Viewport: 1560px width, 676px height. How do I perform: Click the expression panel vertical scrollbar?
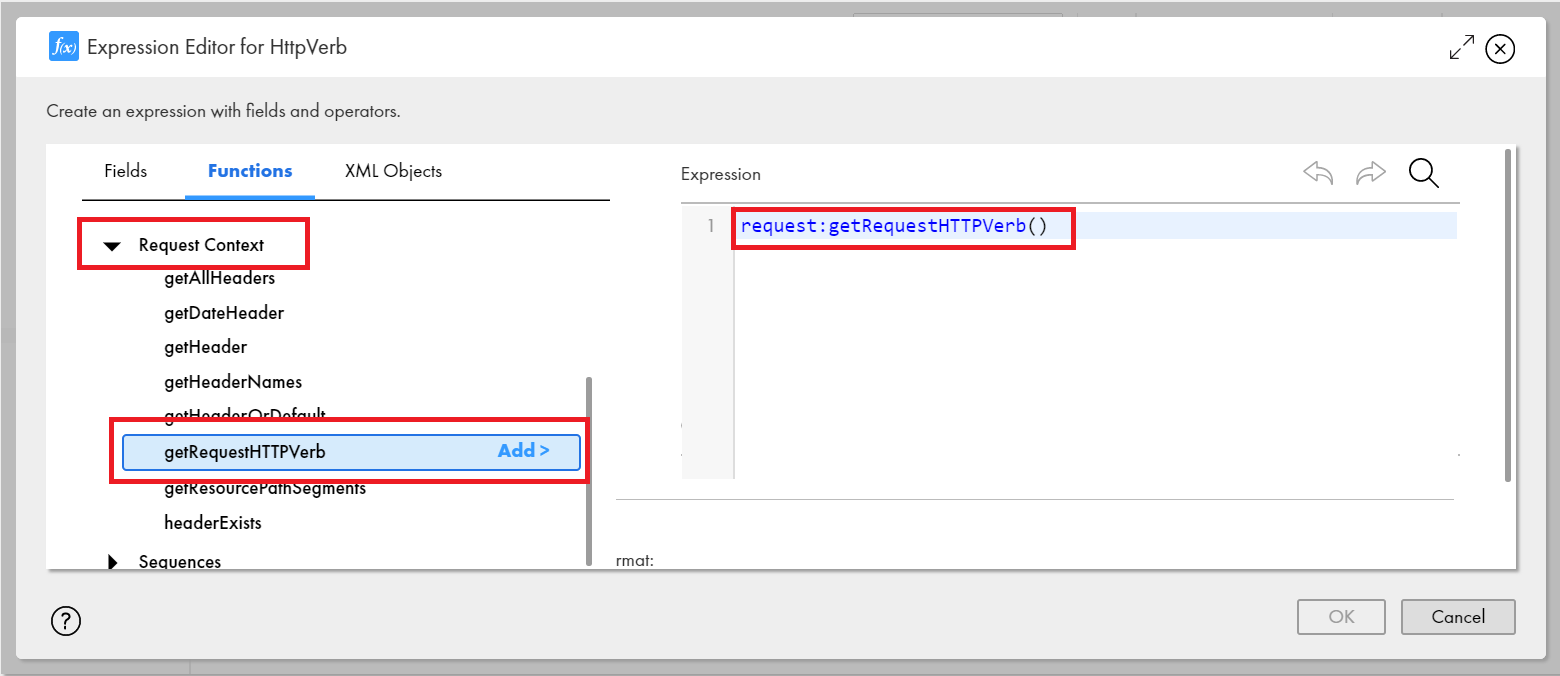coord(1508,315)
